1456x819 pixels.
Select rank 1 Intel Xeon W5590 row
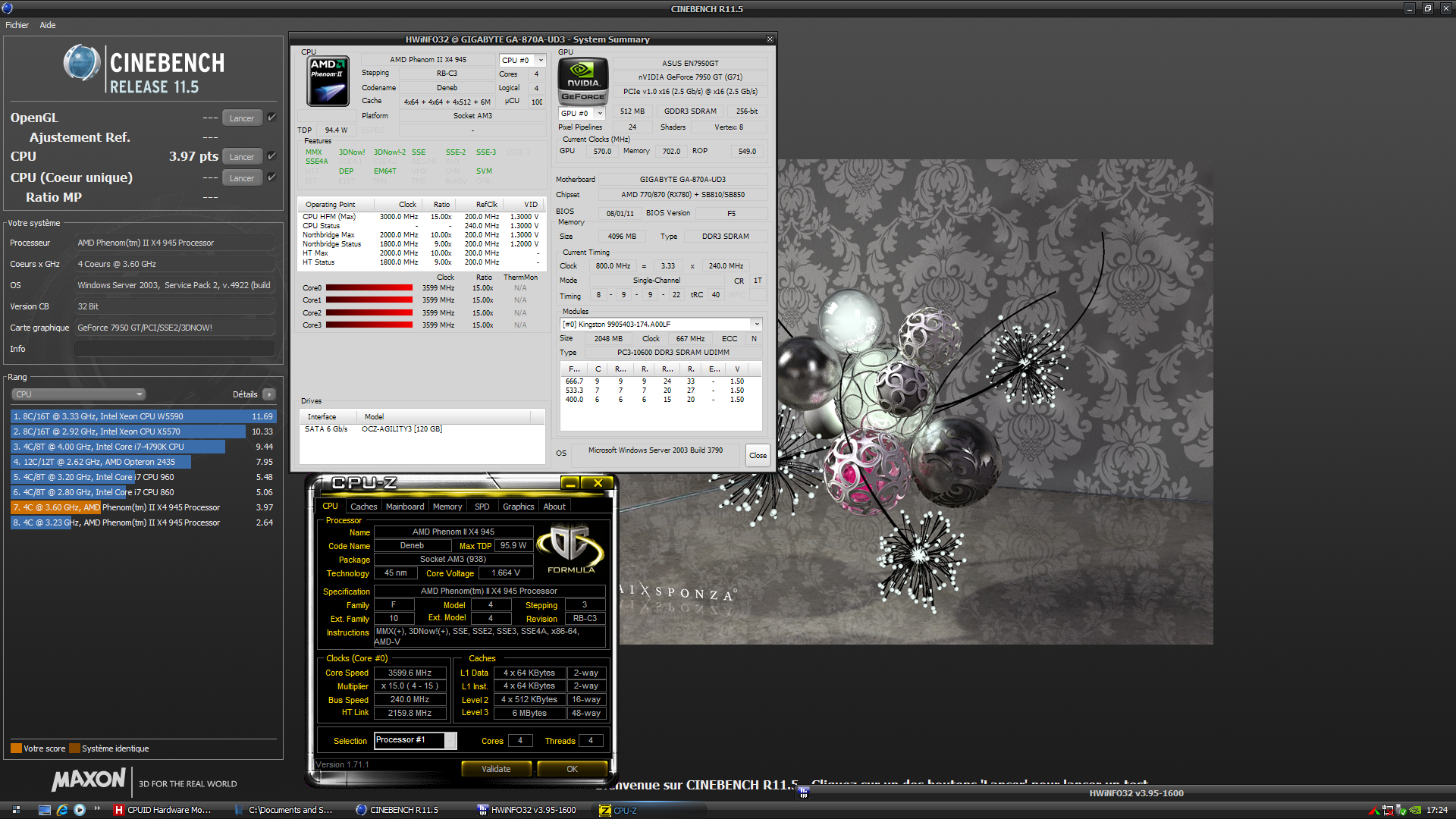(x=143, y=416)
